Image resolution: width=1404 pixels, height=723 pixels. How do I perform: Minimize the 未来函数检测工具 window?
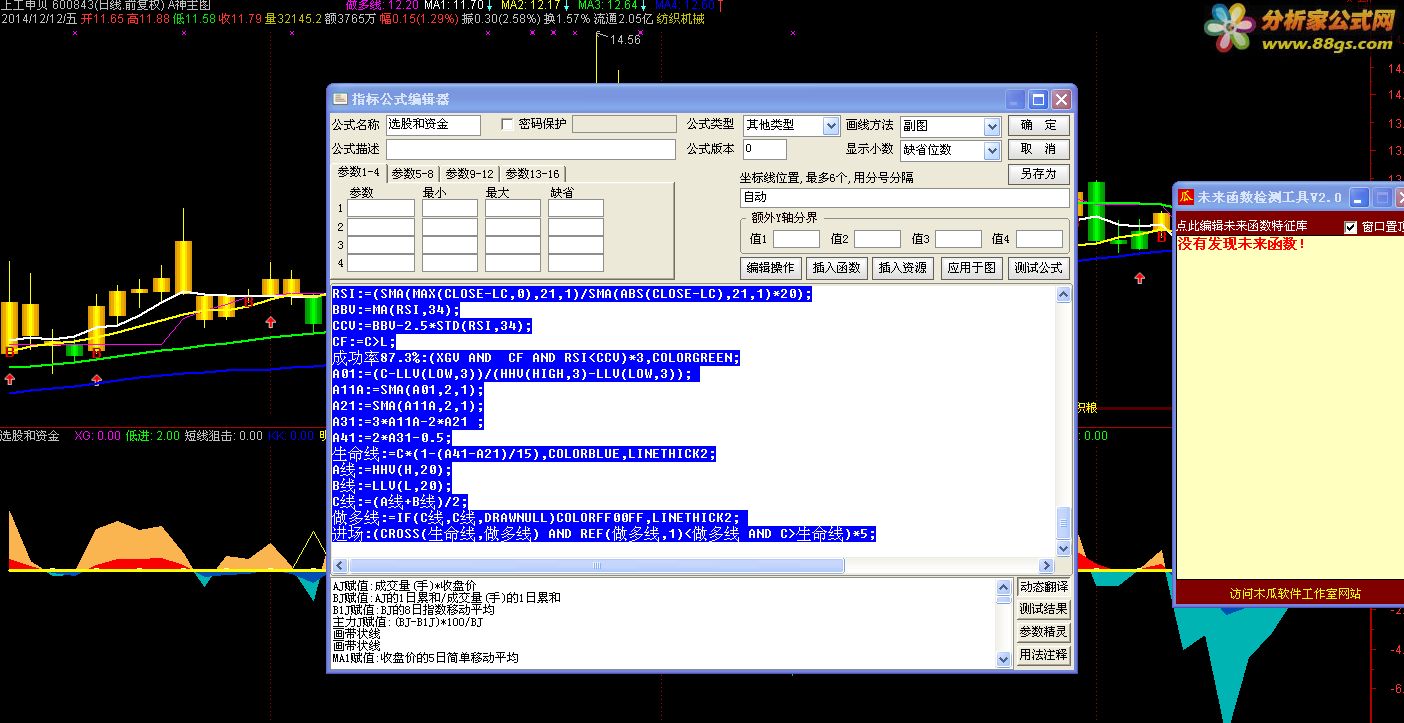coord(1360,197)
